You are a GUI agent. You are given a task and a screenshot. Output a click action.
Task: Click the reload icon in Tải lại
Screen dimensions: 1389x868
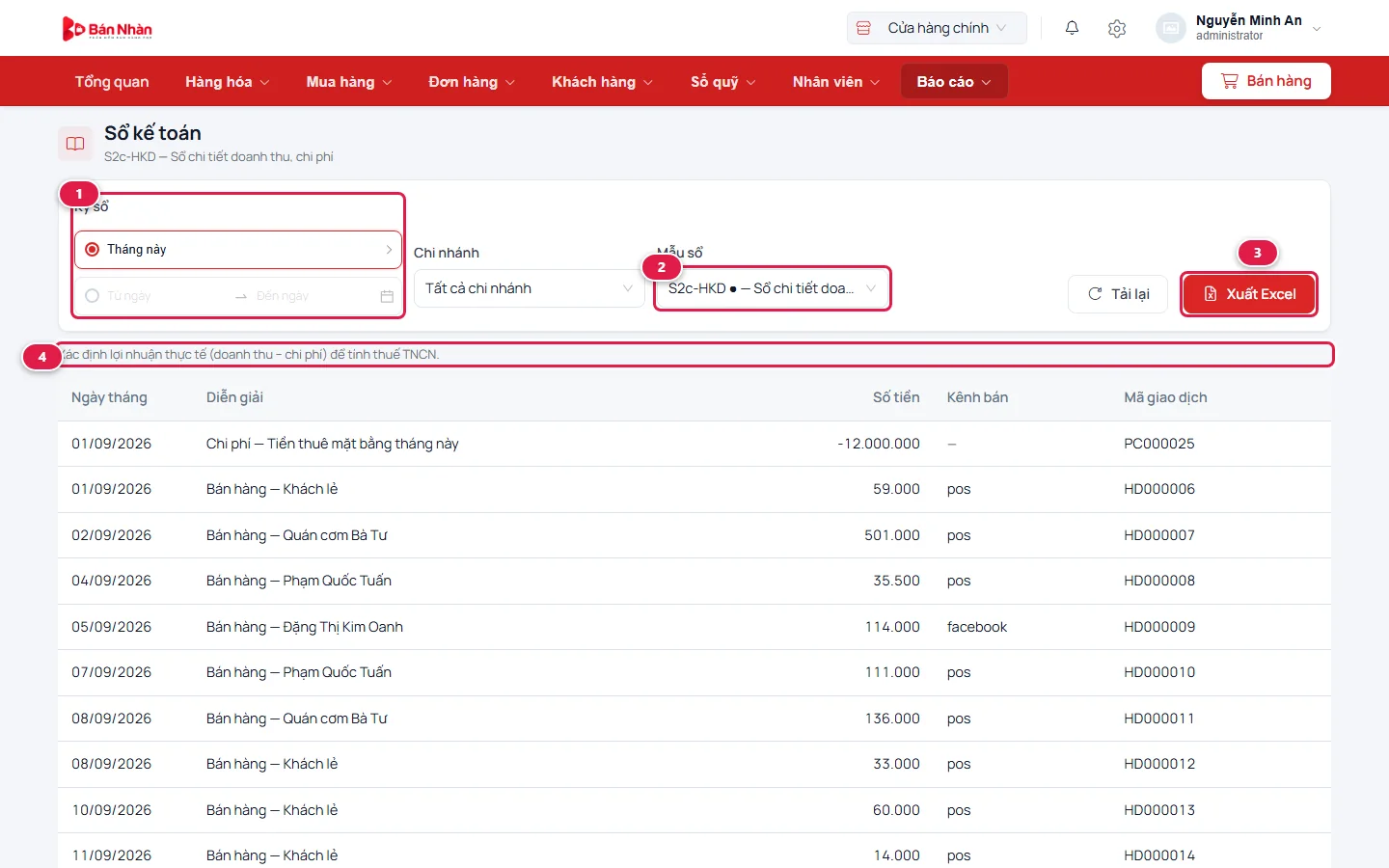point(1095,294)
